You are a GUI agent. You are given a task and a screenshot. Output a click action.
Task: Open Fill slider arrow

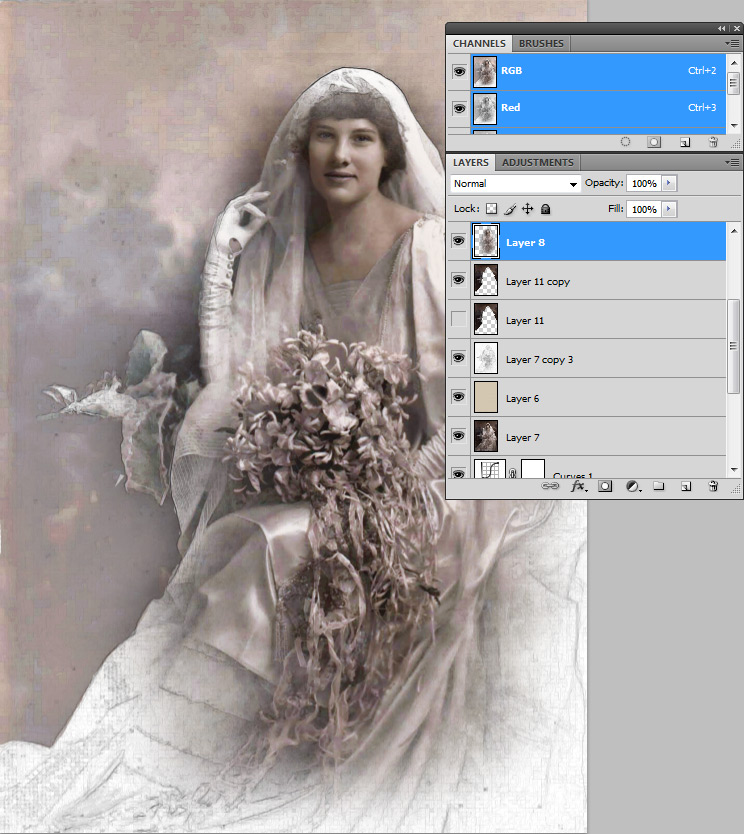669,209
